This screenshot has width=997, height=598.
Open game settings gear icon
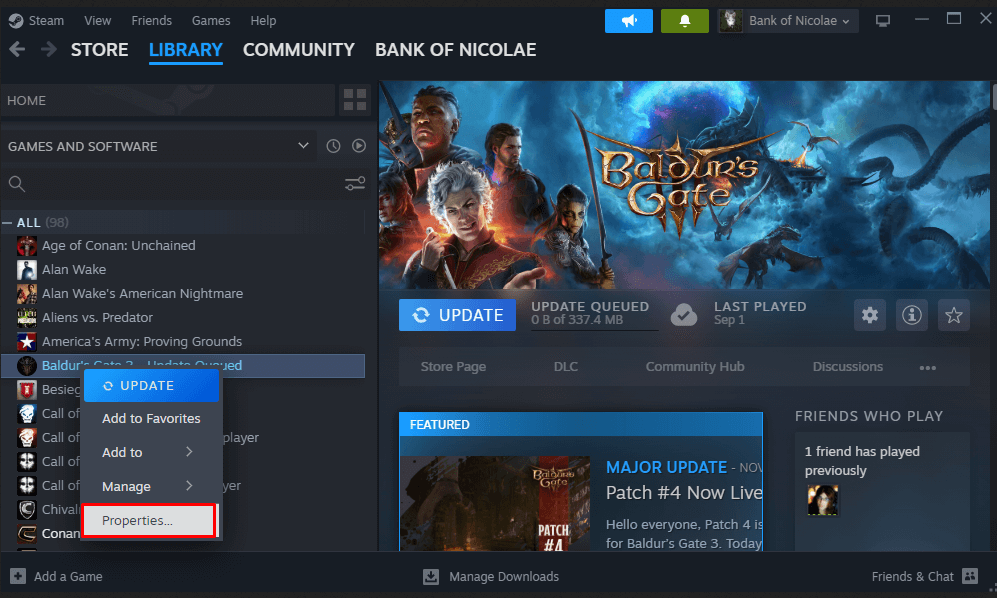click(x=870, y=315)
